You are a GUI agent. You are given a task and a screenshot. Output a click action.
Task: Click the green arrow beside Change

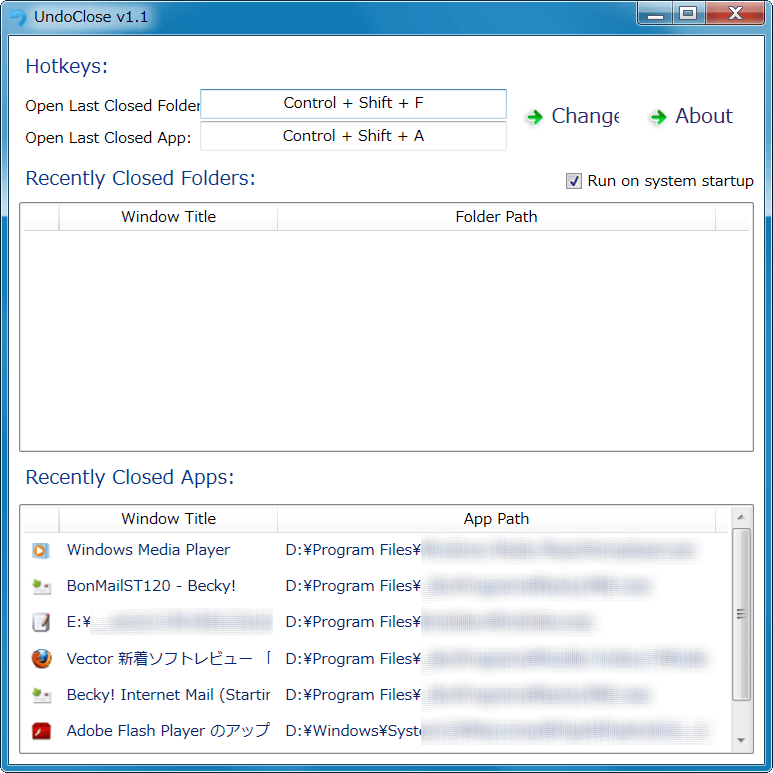[535, 117]
